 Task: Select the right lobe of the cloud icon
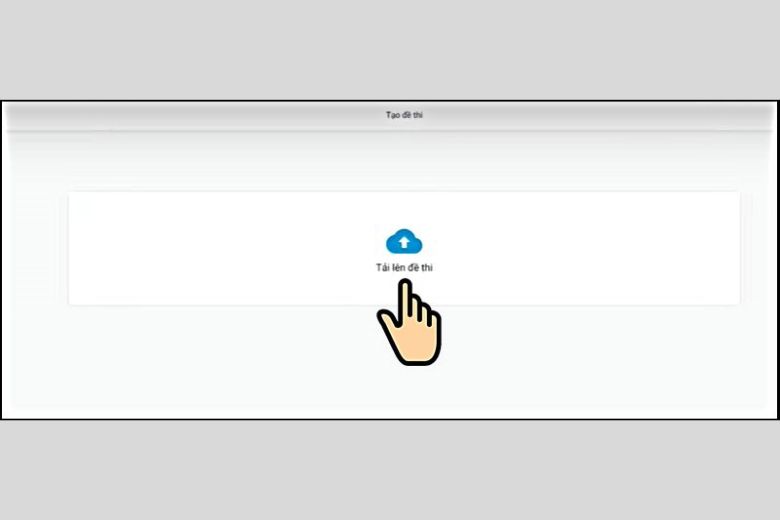point(416,245)
